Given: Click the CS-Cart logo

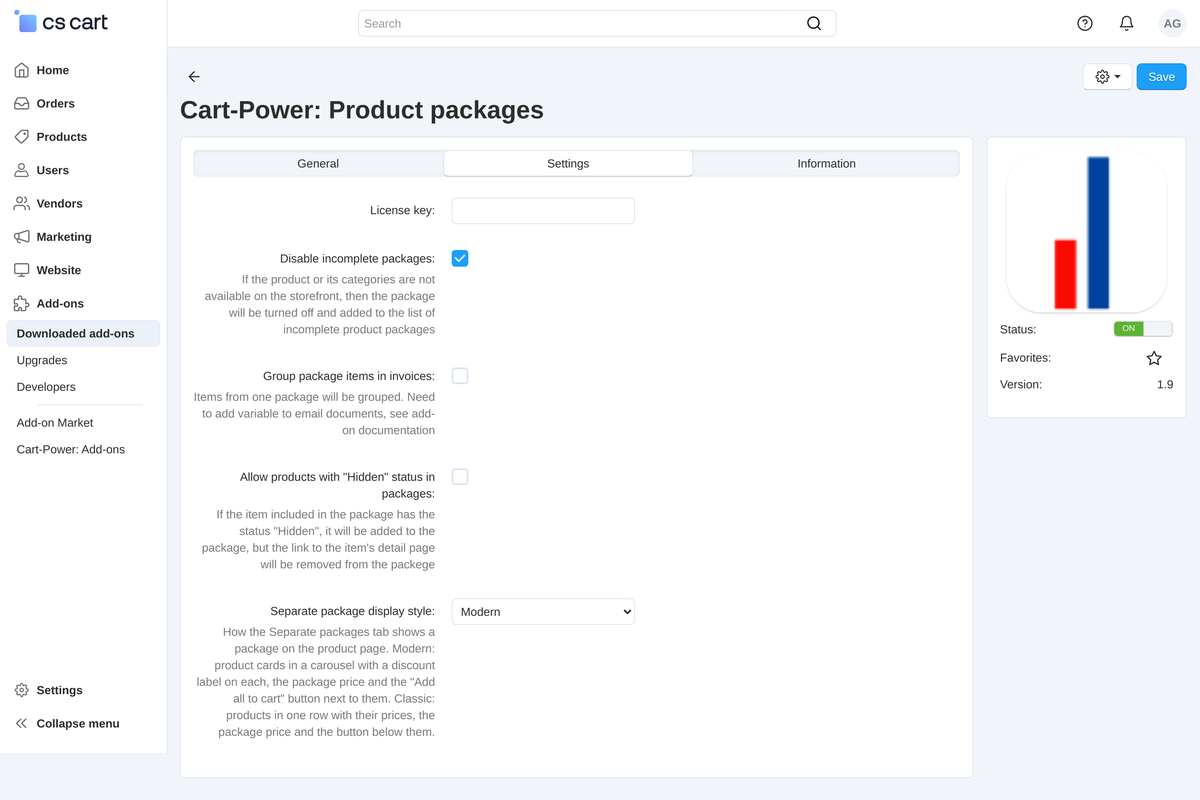Looking at the screenshot, I should 61,22.
